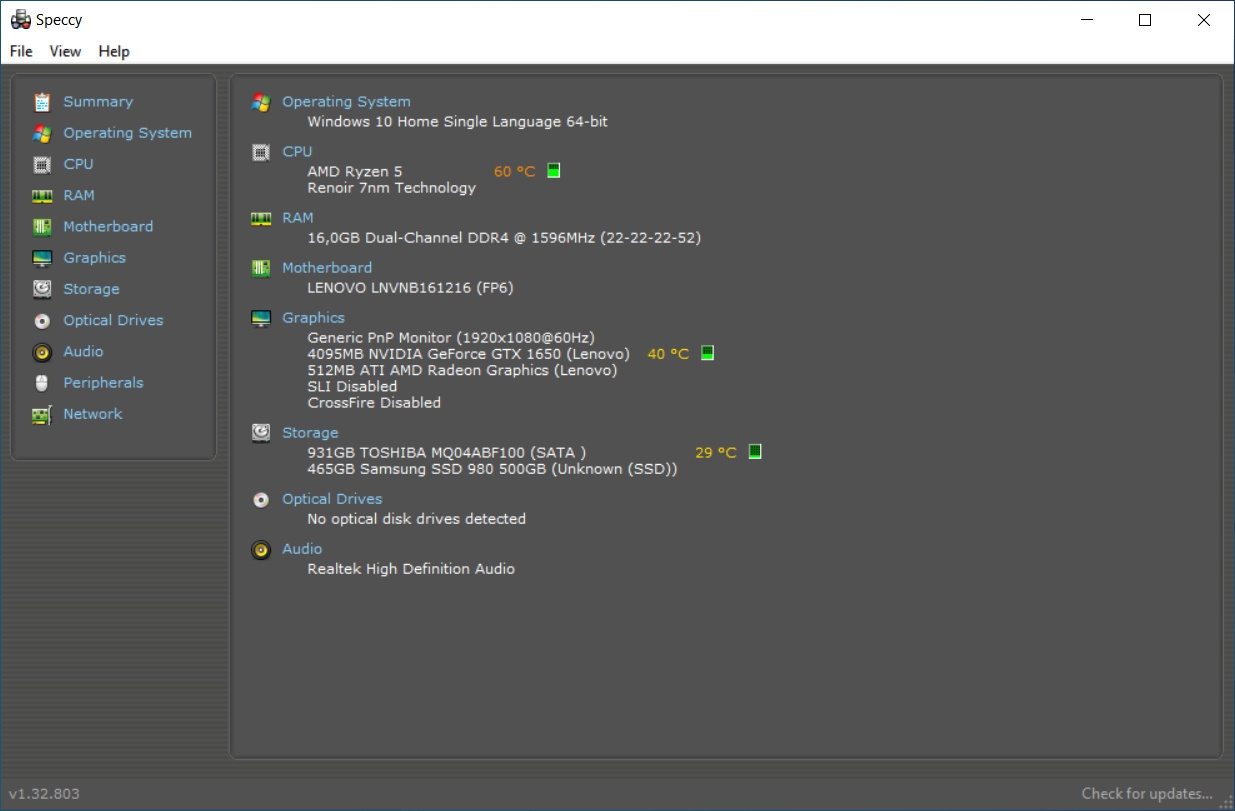Click the Graphics heading link in summary
1235x811 pixels.
pyautogui.click(x=314, y=318)
